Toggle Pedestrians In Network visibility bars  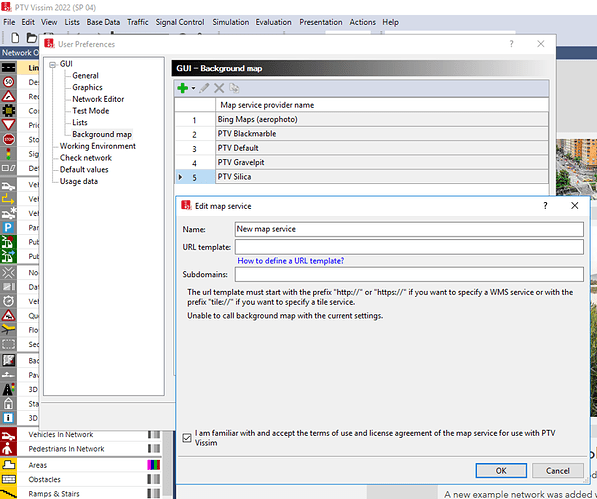pyautogui.click(x=154, y=449)
